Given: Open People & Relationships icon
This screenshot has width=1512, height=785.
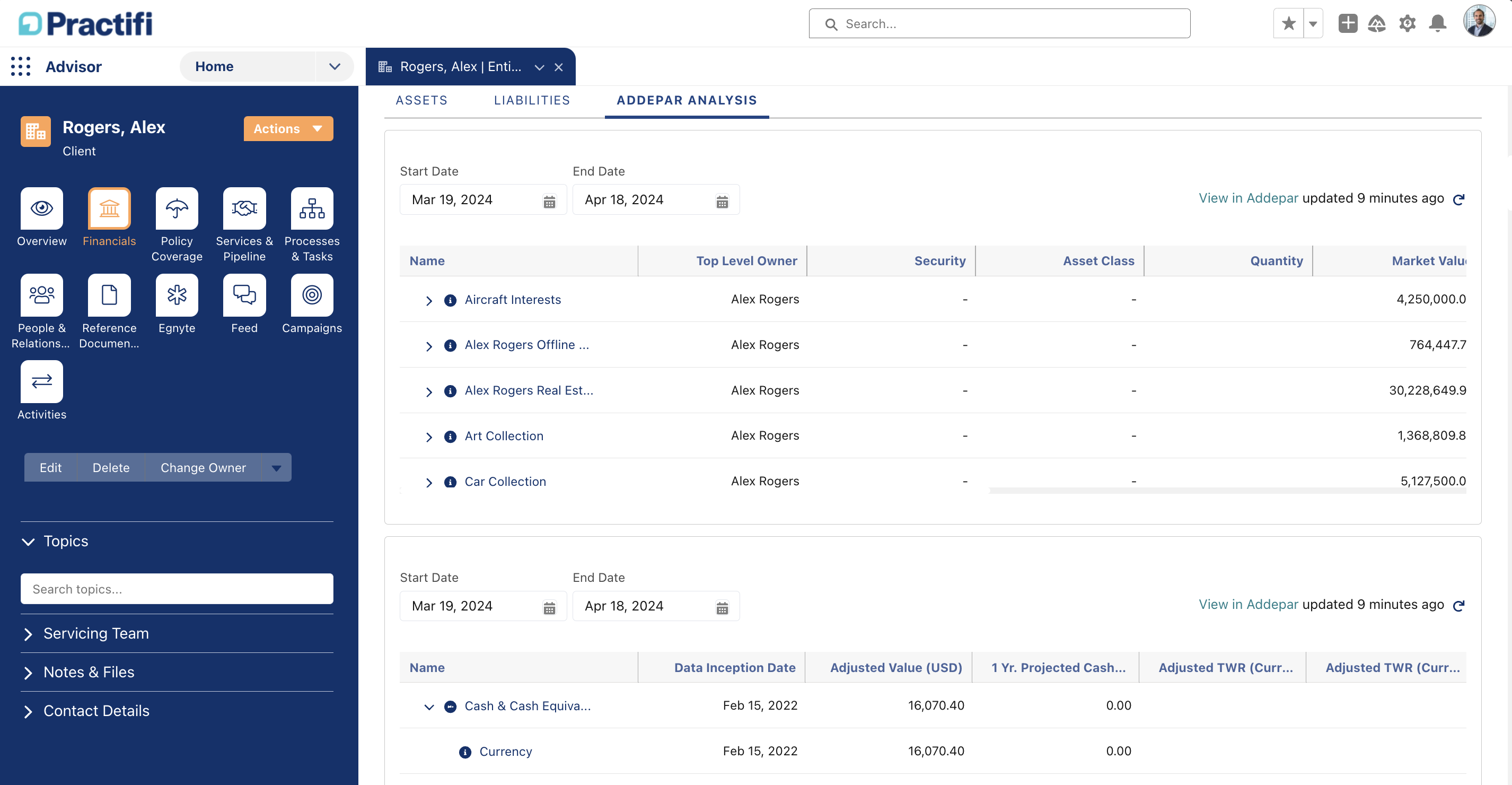Looking at the screenshot, I should [x=42, y=295].
